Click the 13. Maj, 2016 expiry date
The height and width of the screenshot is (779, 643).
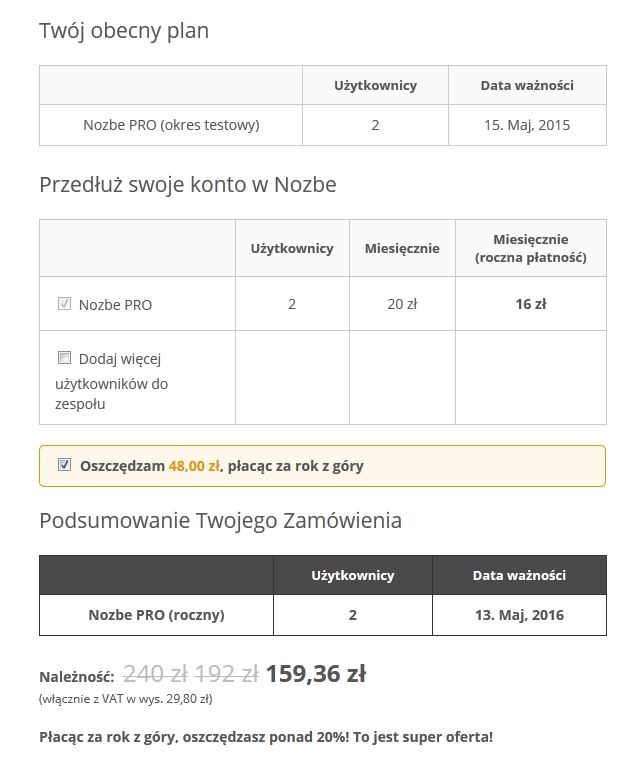point(519,615)
